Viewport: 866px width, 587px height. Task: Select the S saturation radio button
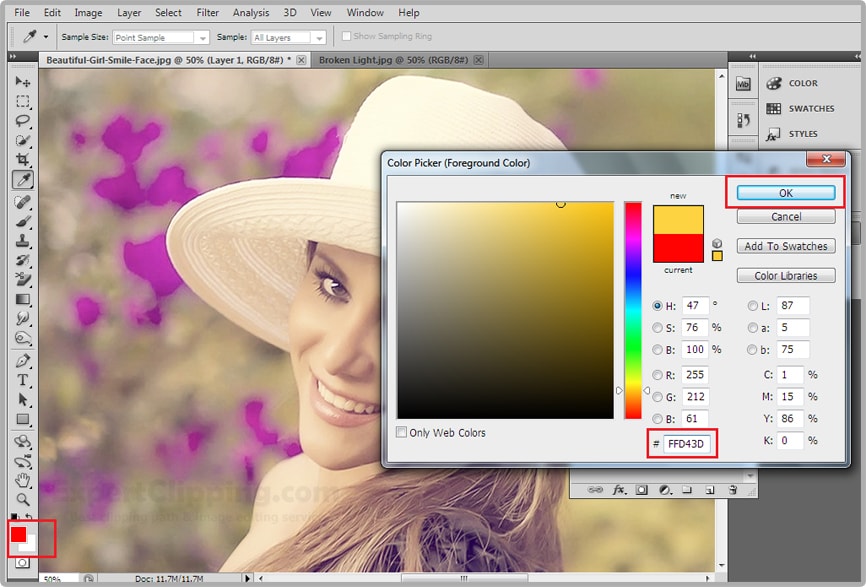pos(657,328)
